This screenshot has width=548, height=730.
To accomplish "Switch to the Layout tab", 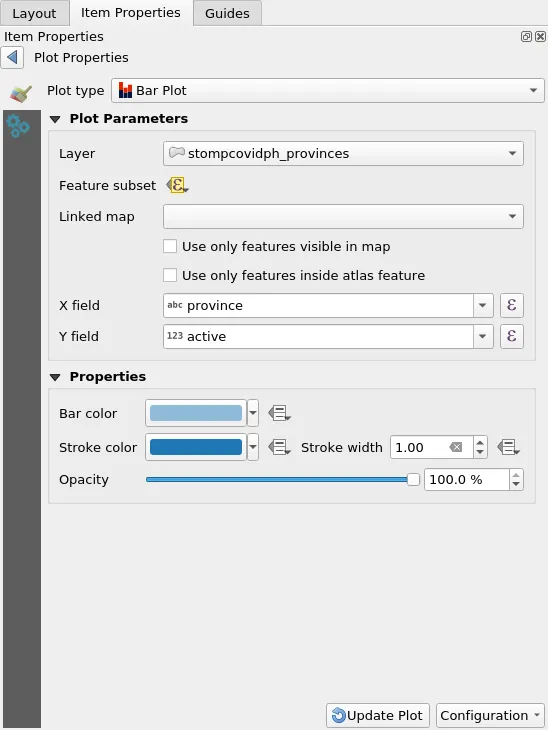I will (x=34, y=13).
